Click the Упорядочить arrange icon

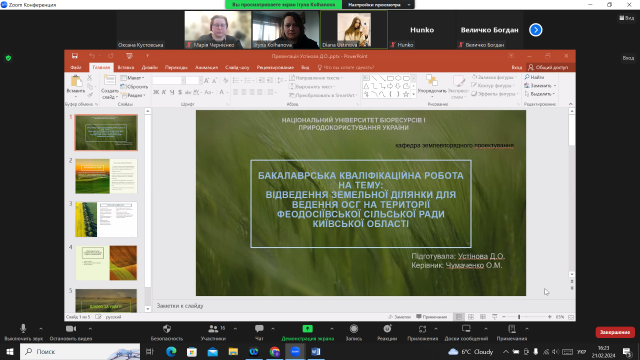(x=432, y=80)
